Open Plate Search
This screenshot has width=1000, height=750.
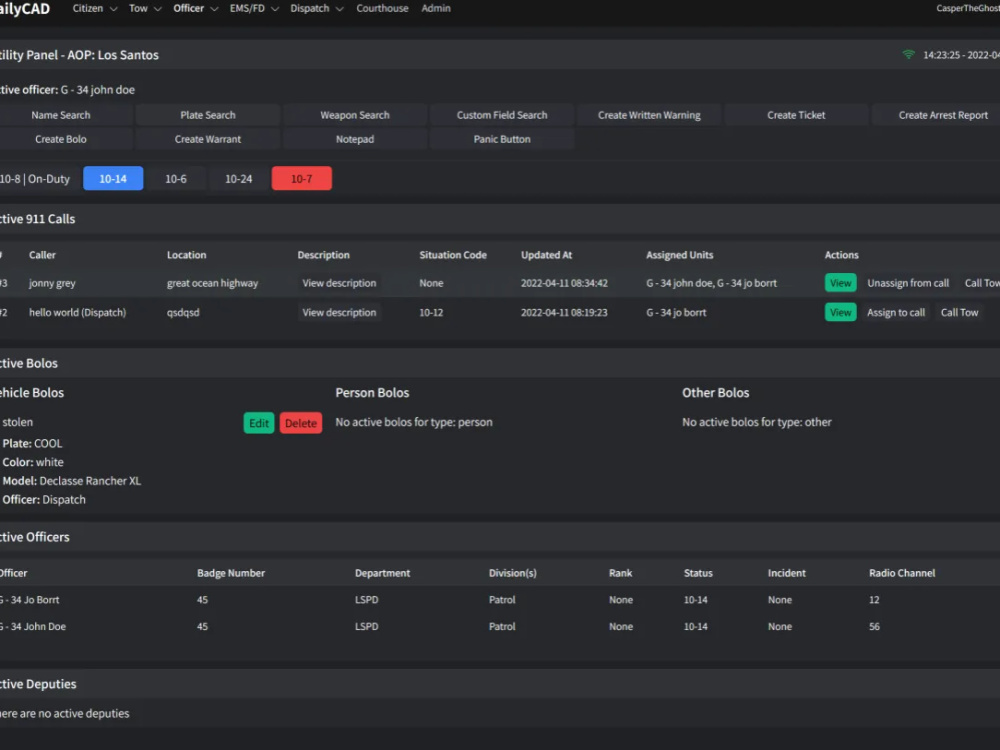click(x=208, y=115)
